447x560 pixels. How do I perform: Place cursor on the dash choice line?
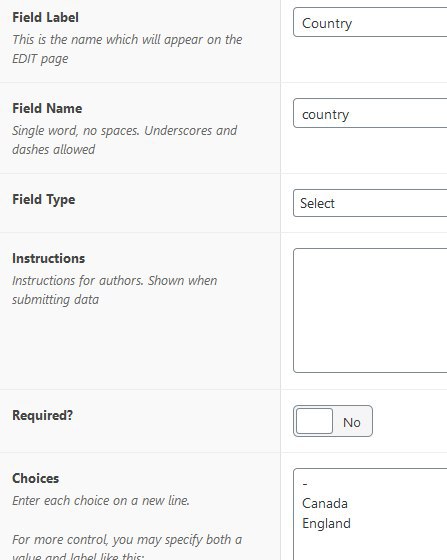(305, 484)
